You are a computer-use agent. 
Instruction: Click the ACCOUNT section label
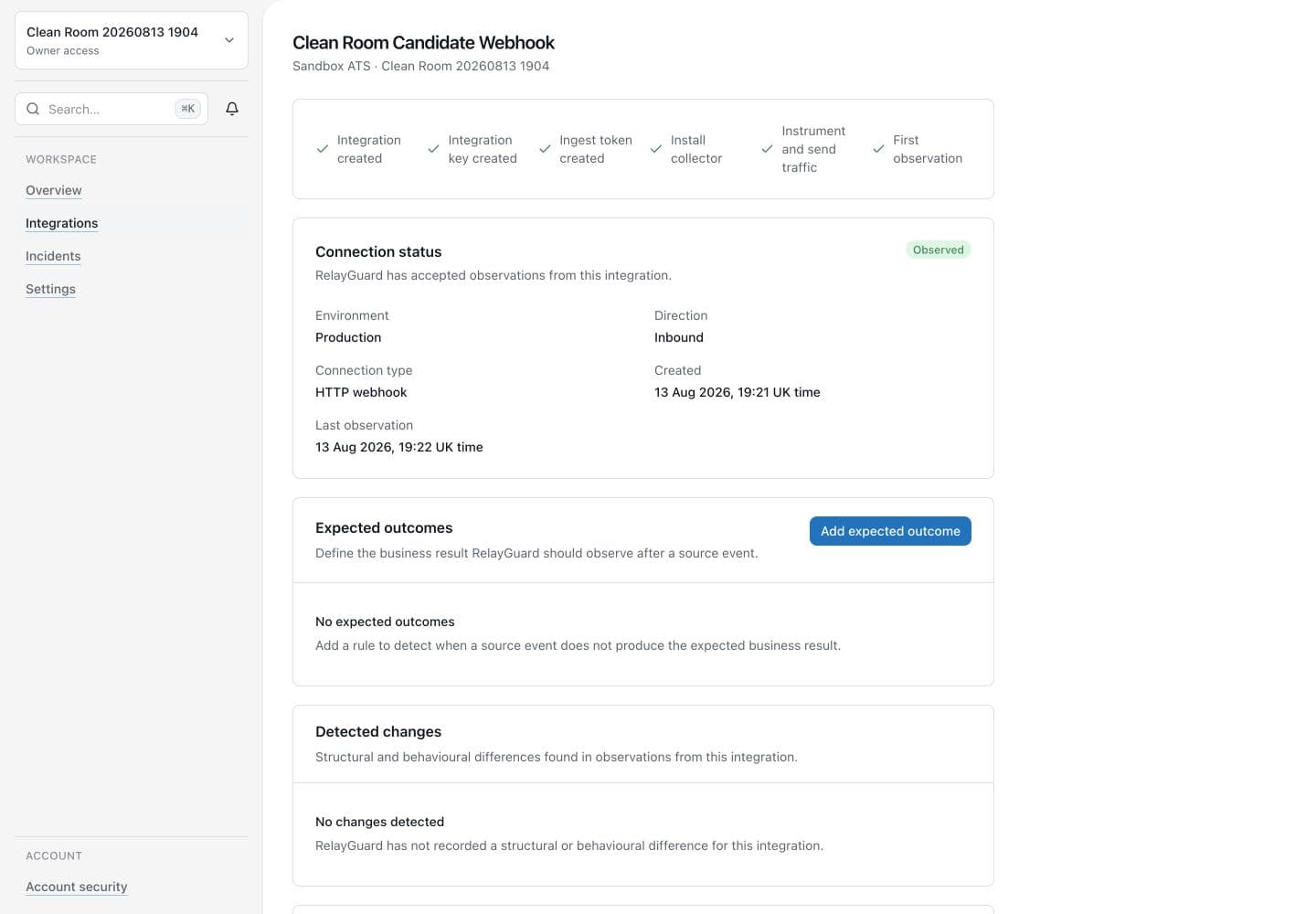click(x=54, y=856)
